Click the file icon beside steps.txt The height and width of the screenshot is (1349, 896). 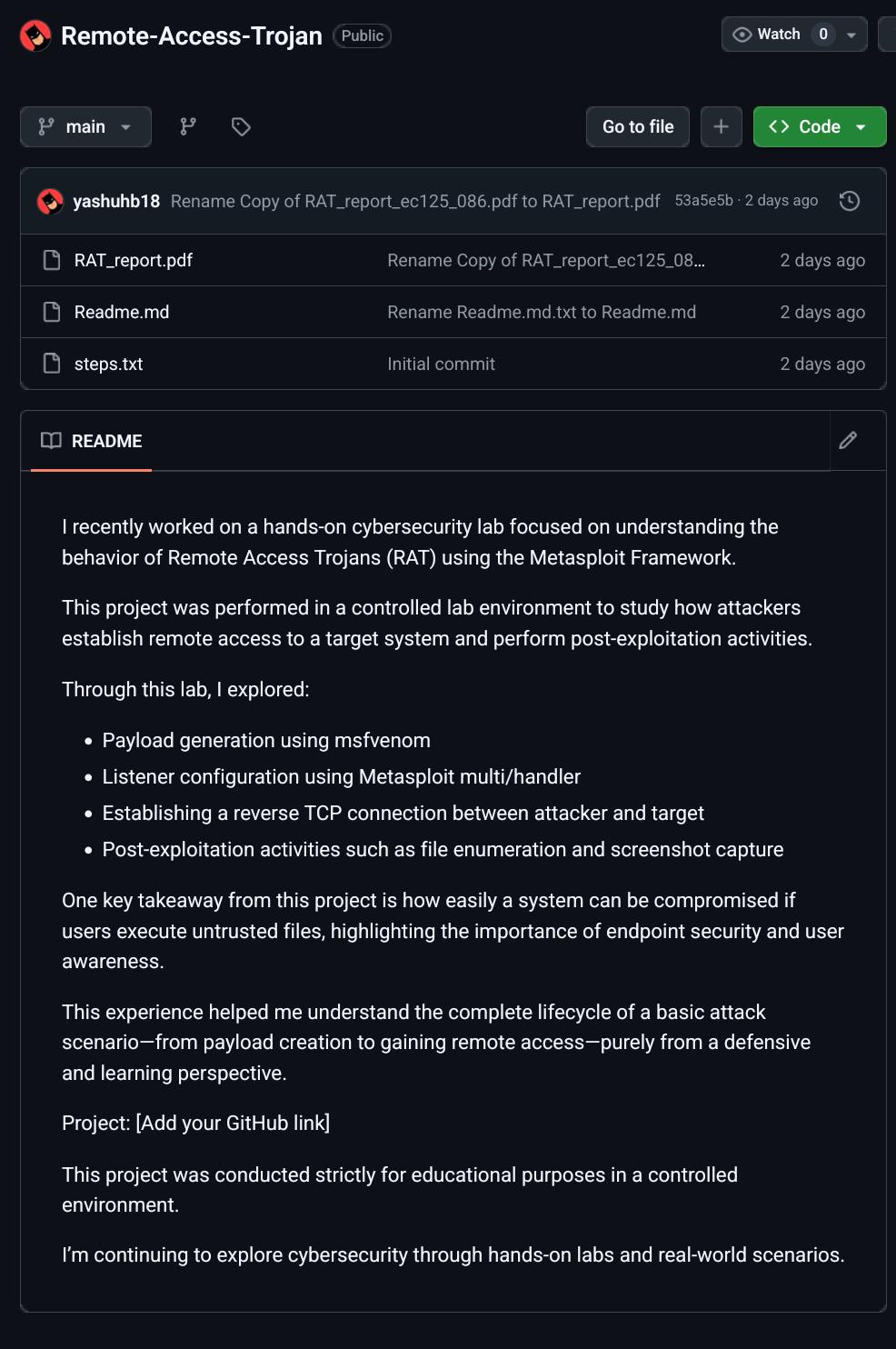tap(50, 364)
